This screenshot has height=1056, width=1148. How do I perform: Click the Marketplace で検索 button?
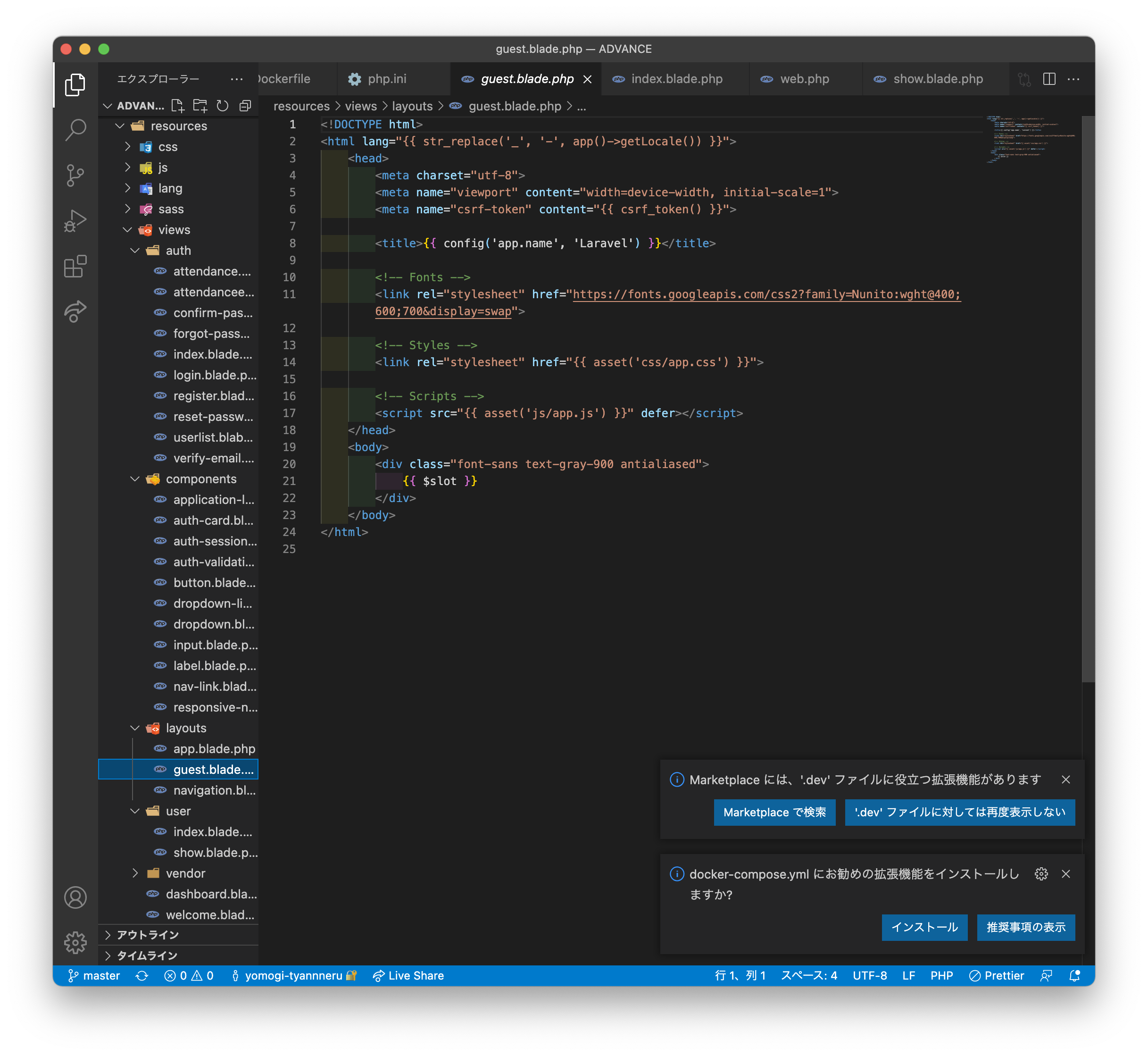coord(774,812)
